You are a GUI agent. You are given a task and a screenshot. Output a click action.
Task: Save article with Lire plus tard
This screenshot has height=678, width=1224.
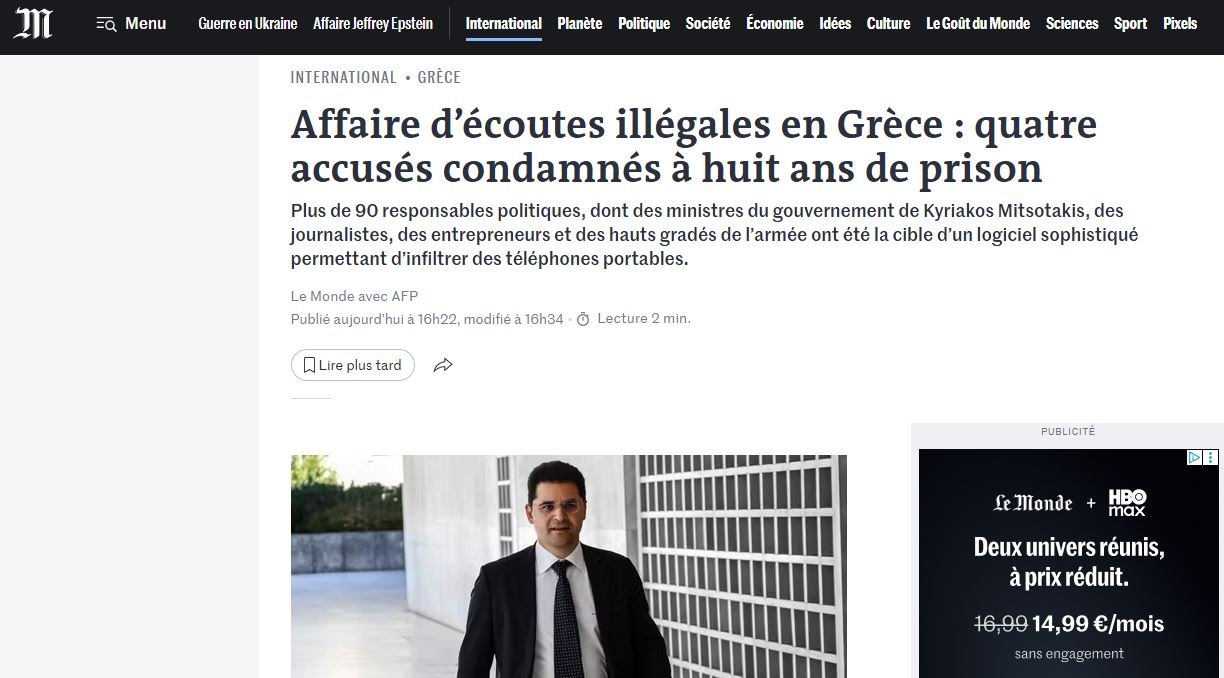pos(352,365)
